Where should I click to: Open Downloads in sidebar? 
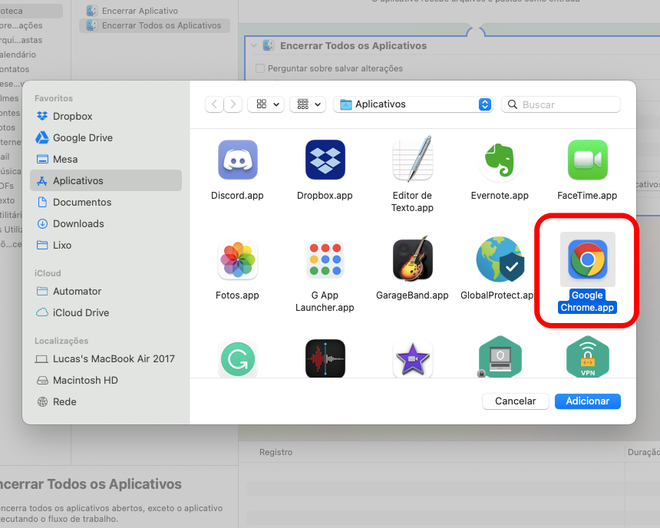(106, 224)
